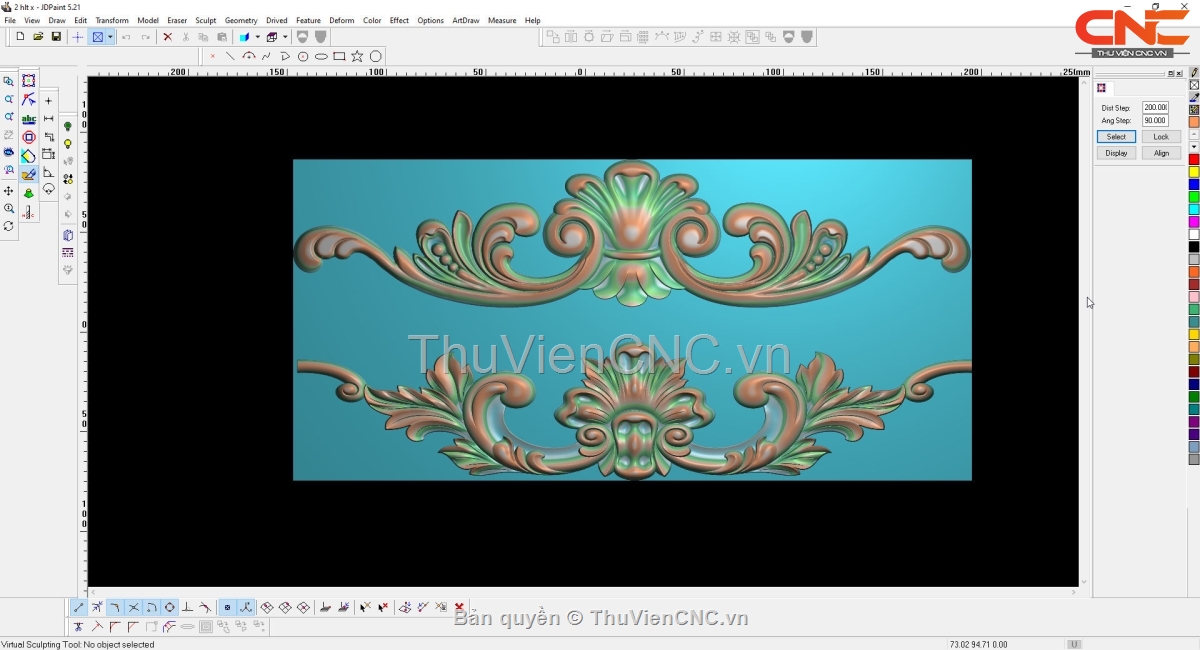Click the Select button in side panel
Screen dimensions: 1200x650
(x=1116, y=137)
